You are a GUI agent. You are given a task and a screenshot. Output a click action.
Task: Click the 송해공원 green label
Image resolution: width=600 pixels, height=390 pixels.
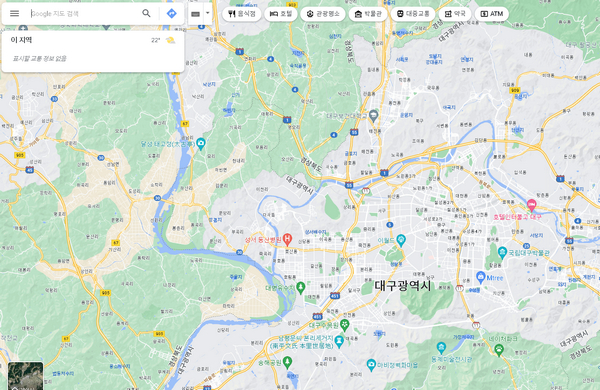pos(269,362)
